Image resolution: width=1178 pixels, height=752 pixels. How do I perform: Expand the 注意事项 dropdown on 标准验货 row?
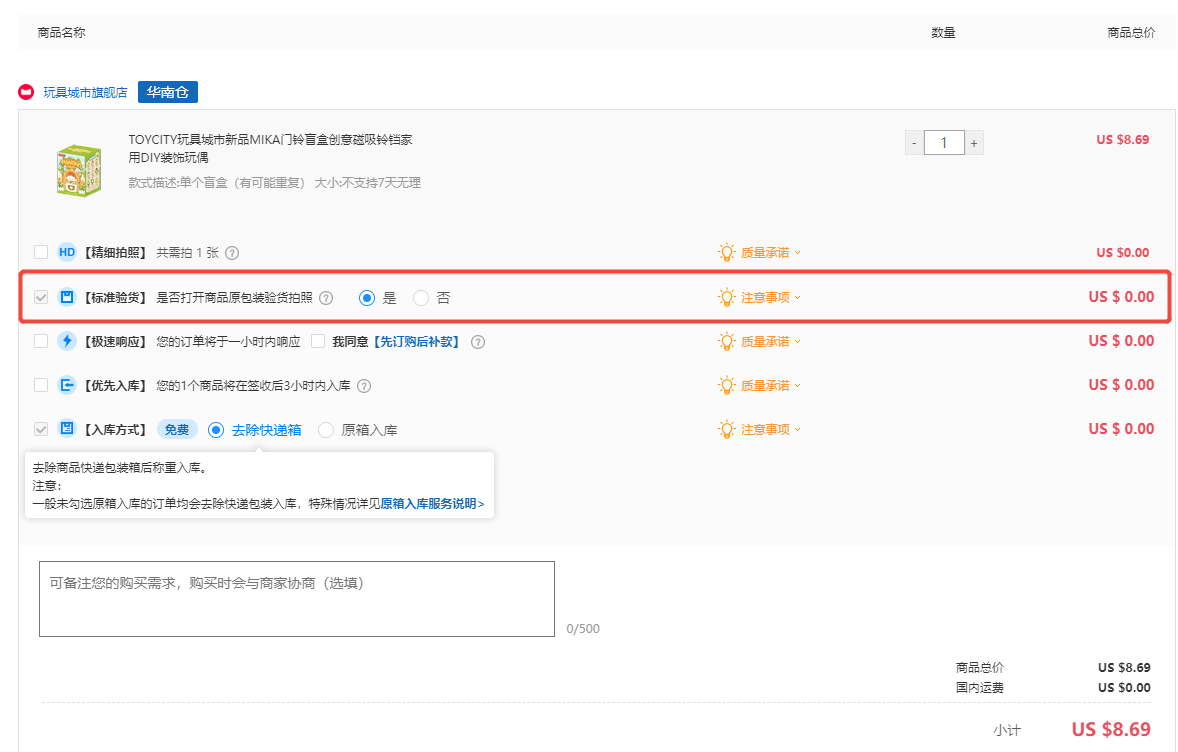click(765, 297)
